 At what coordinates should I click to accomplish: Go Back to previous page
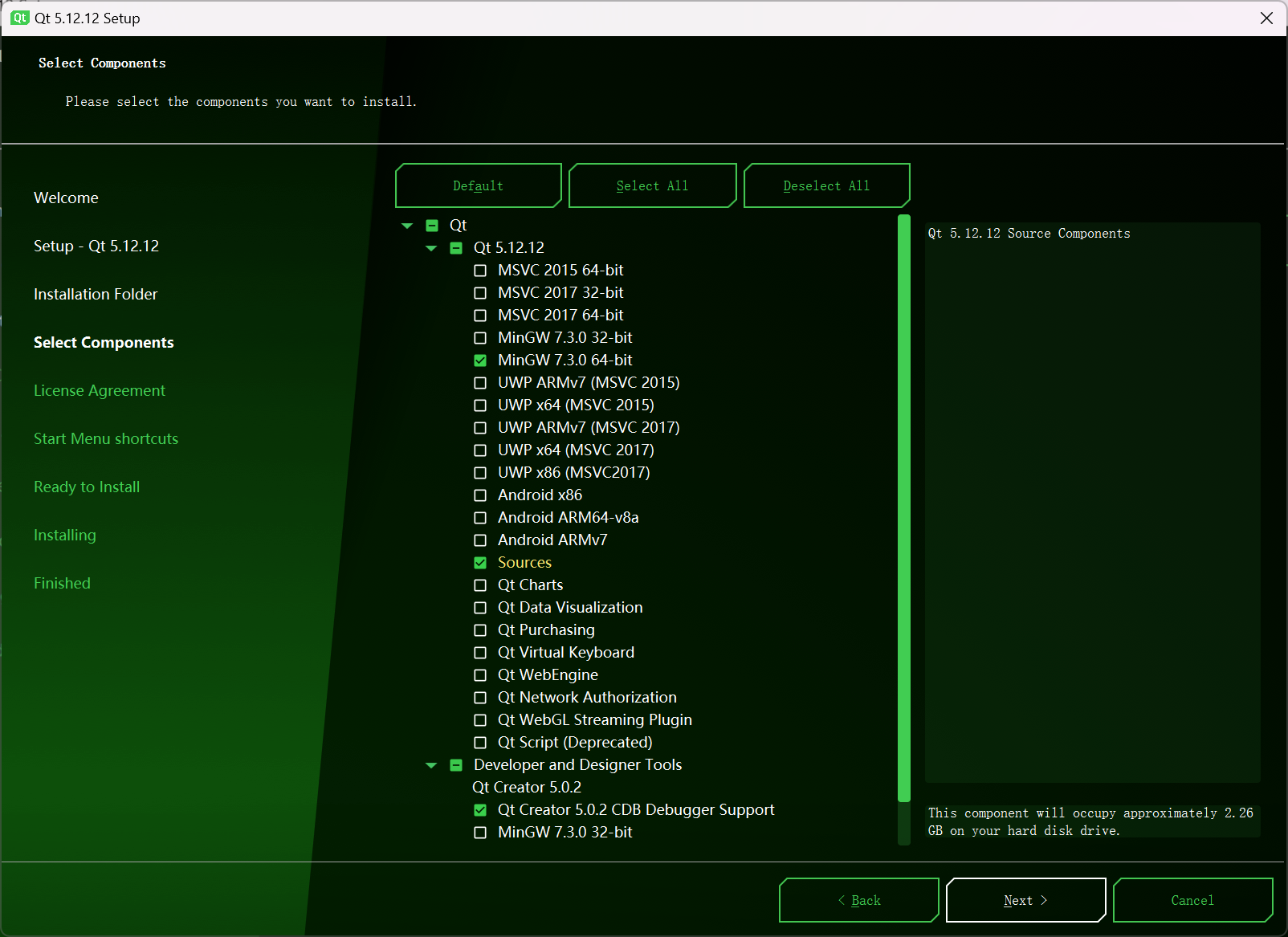click(858, 900)
